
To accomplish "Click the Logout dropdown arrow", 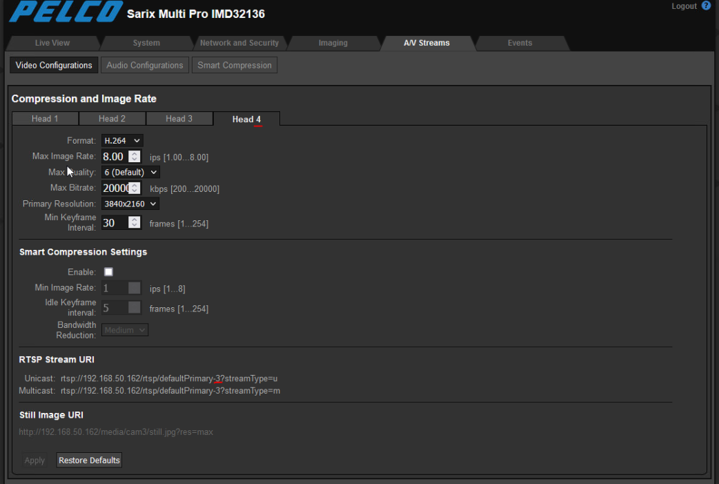I will point(704,7).
